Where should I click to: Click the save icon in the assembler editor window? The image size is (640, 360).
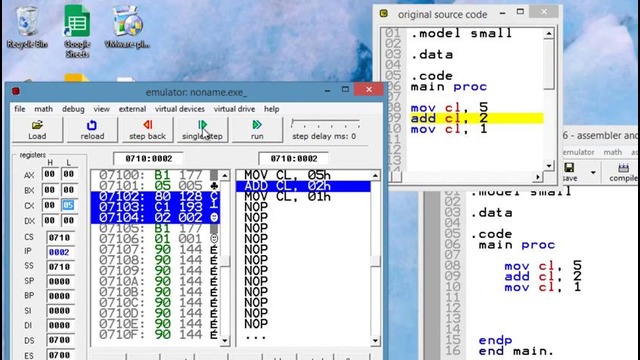point(570,171)
